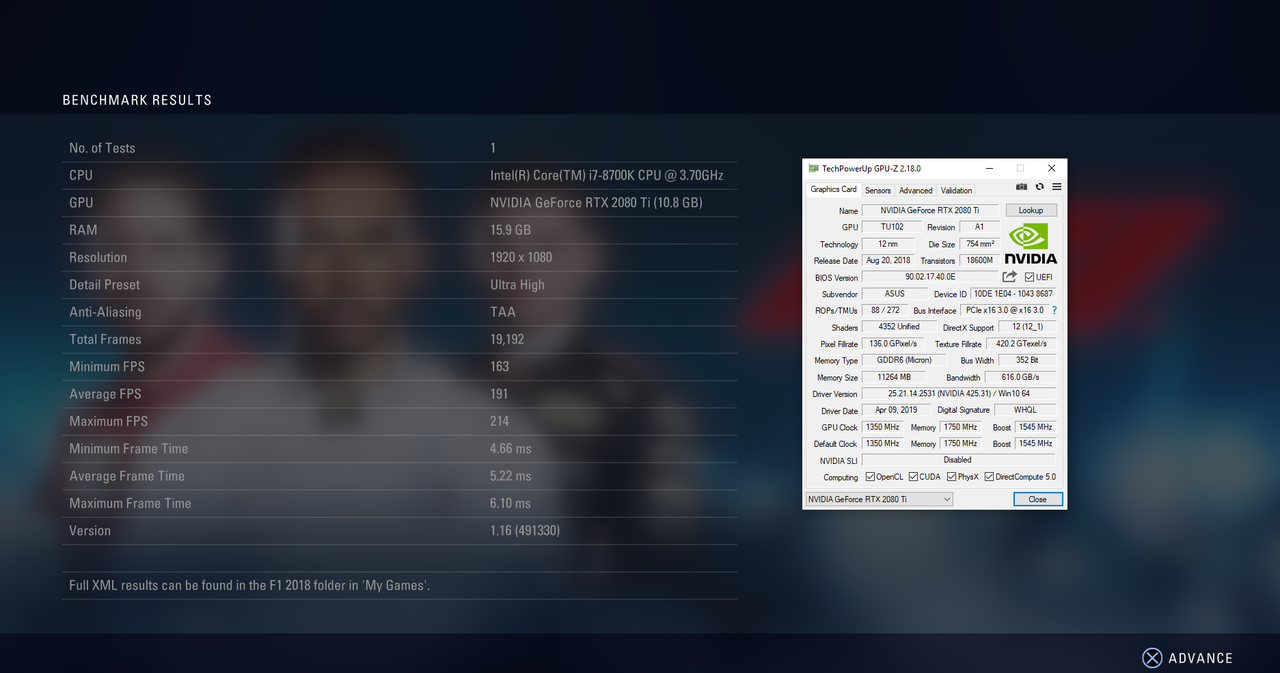Image resolution: width=1280 pixels, height=673 pixels.
Task: Click the Bus Interface question mark
Action: [1054, 311]
